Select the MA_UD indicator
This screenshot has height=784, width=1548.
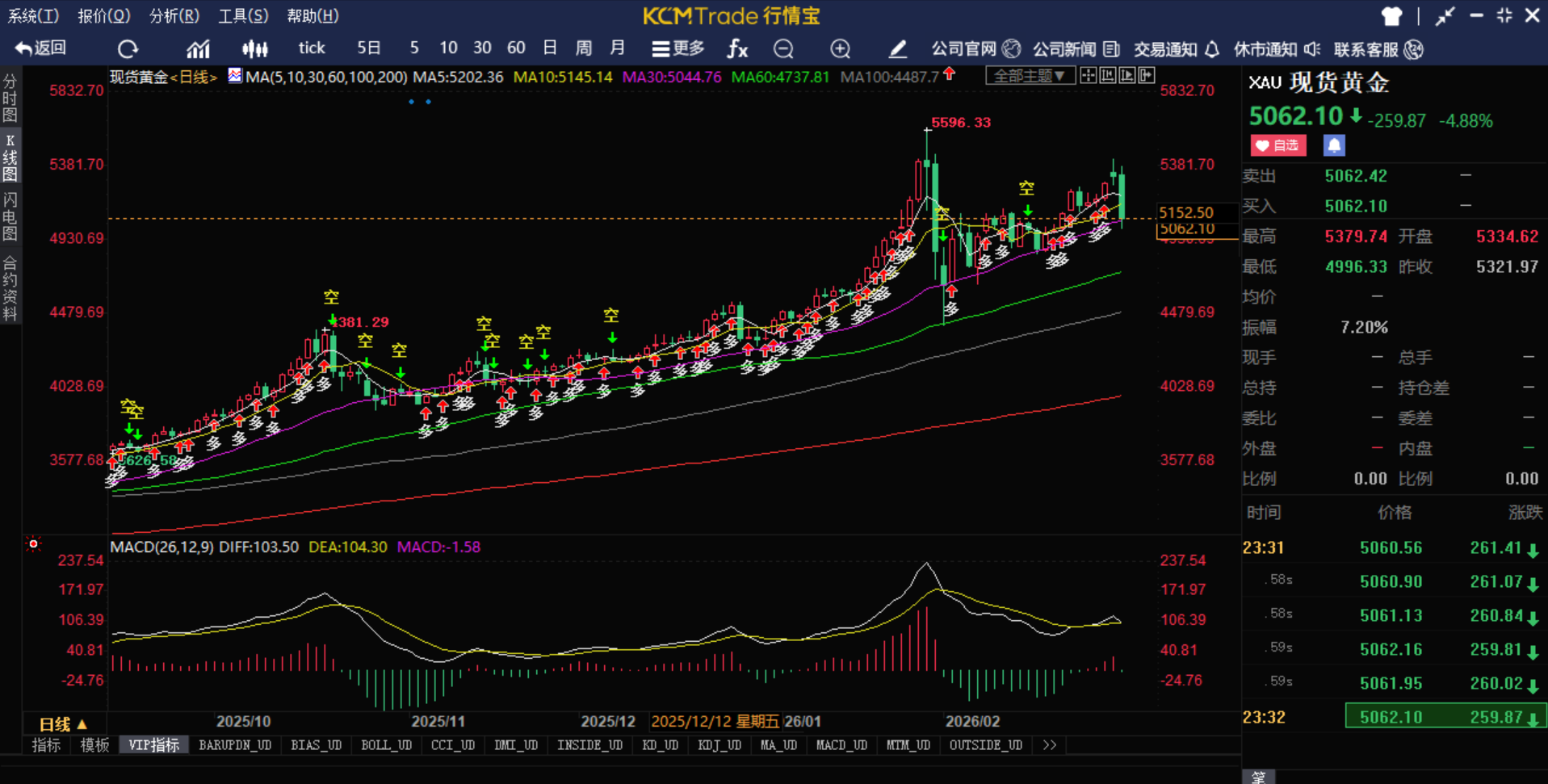tap(778, 745)
